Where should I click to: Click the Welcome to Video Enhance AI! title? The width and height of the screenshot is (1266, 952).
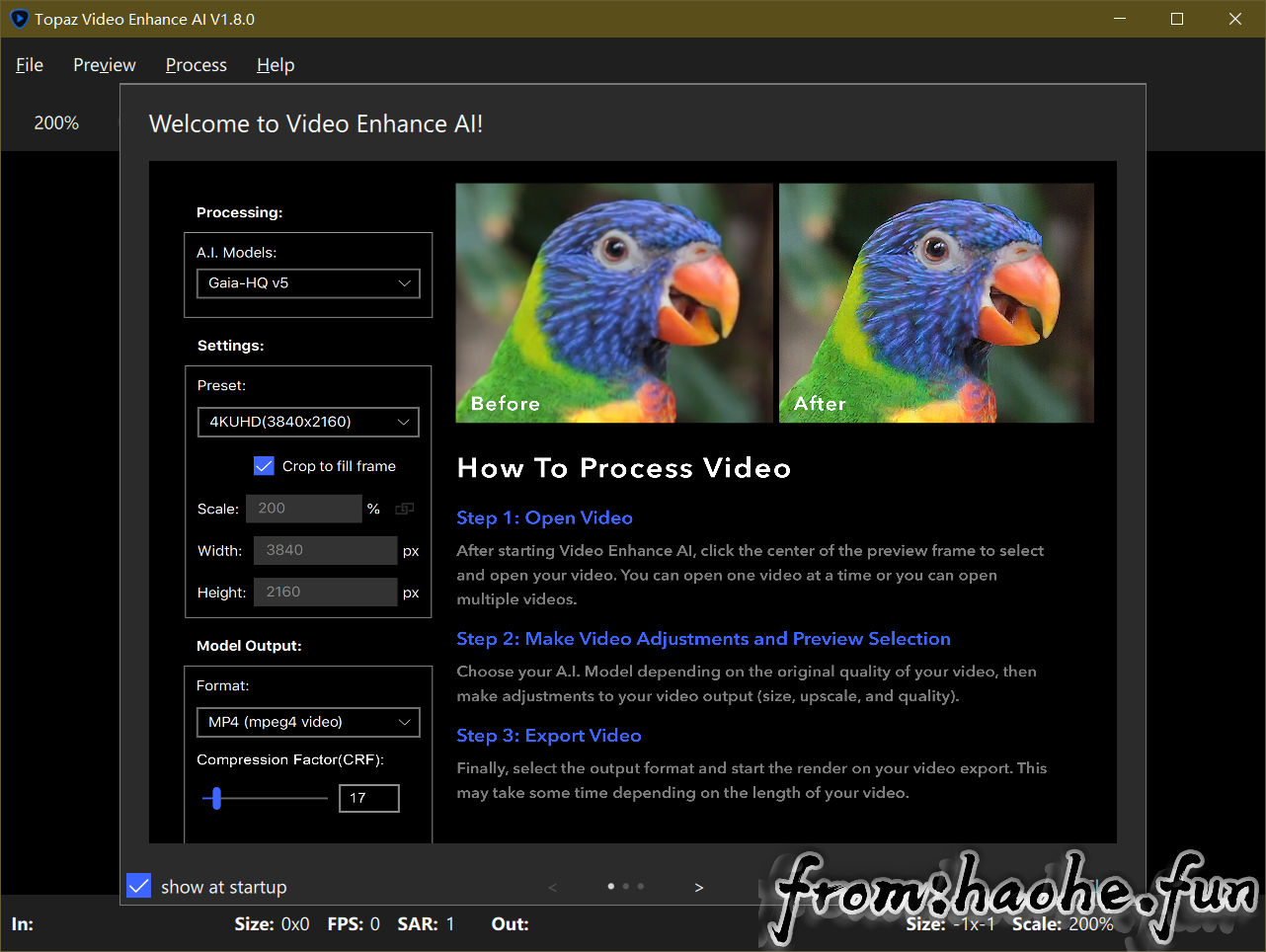(x=316, y=124)
